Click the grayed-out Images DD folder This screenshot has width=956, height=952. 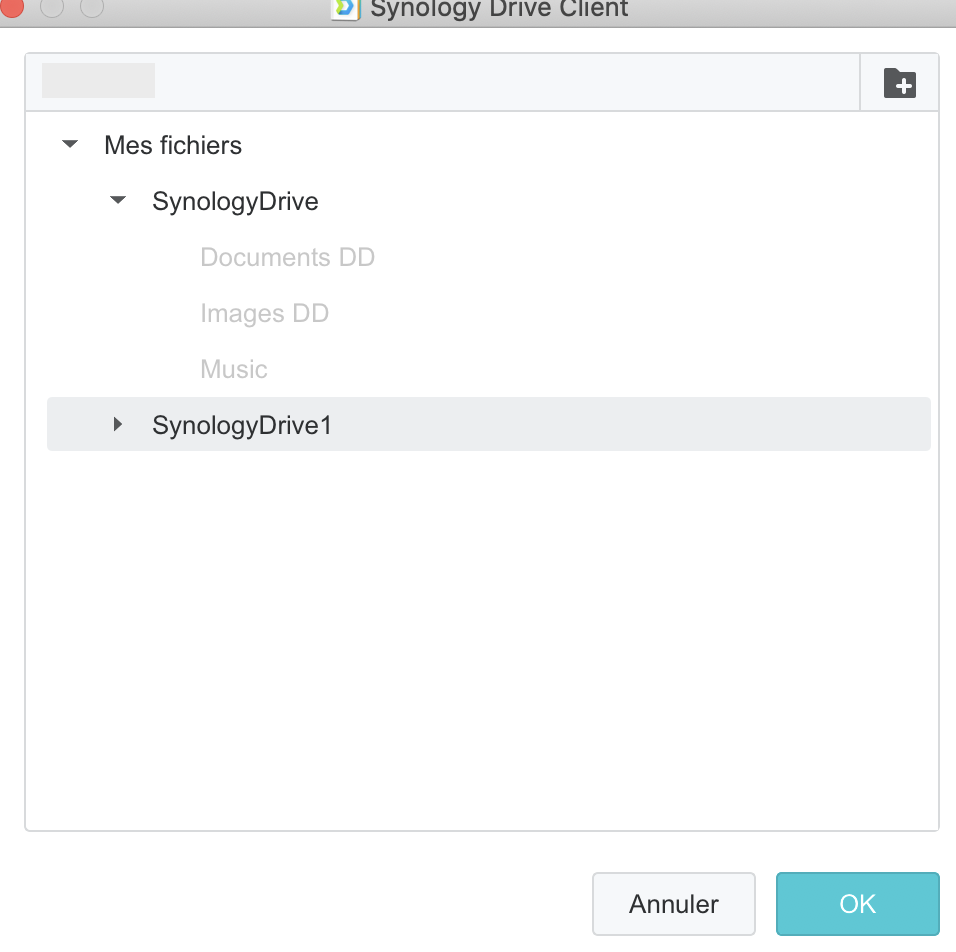(264, 314)
